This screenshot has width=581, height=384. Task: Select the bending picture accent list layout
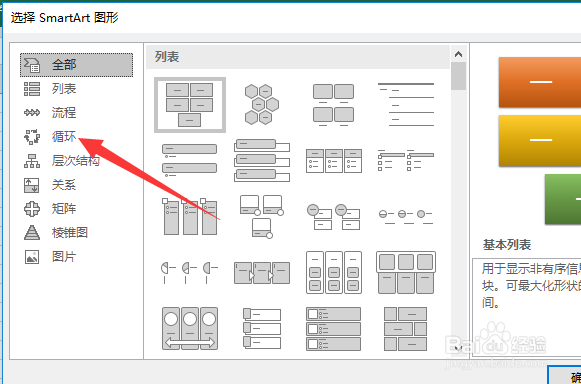point(262,216)
